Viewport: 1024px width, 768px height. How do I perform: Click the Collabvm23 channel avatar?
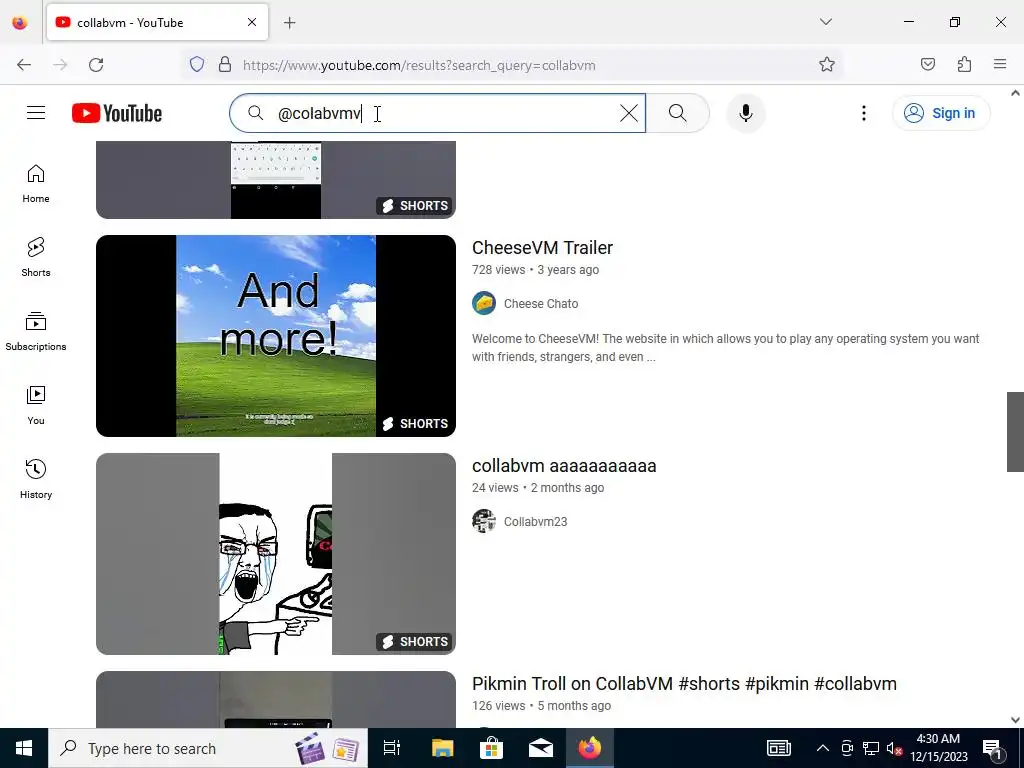pos(484,521)
